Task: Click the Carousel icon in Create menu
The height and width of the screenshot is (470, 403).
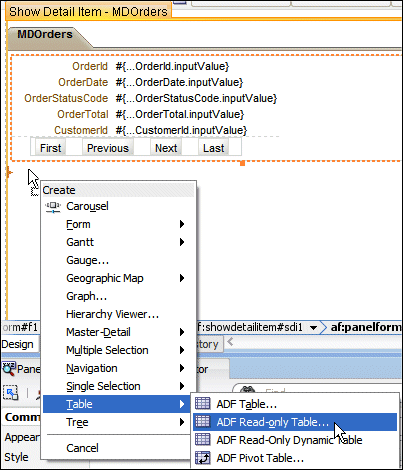Action: (x=53, y=207)
